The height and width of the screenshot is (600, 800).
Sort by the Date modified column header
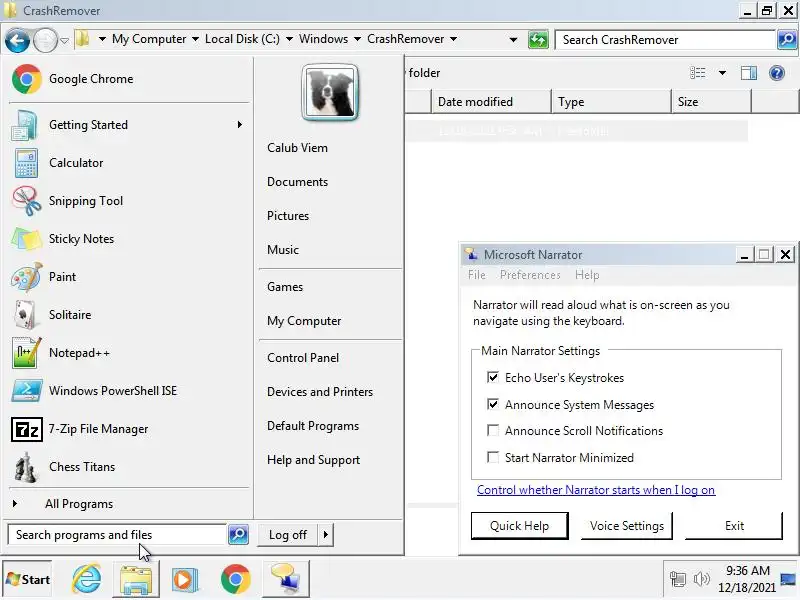491,102
